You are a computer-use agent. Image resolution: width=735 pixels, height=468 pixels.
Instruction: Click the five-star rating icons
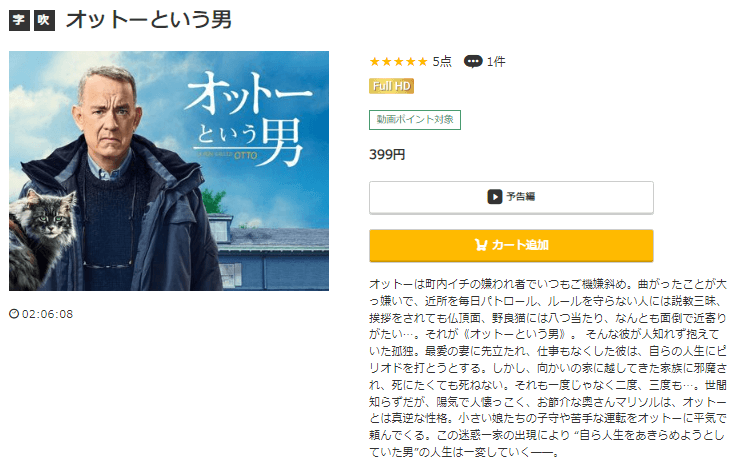[x=398, y=61]
